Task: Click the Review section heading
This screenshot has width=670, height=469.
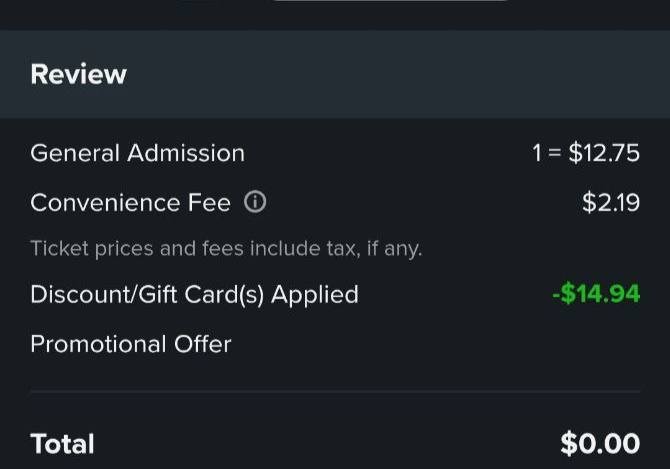Action: tap(78, 75)
